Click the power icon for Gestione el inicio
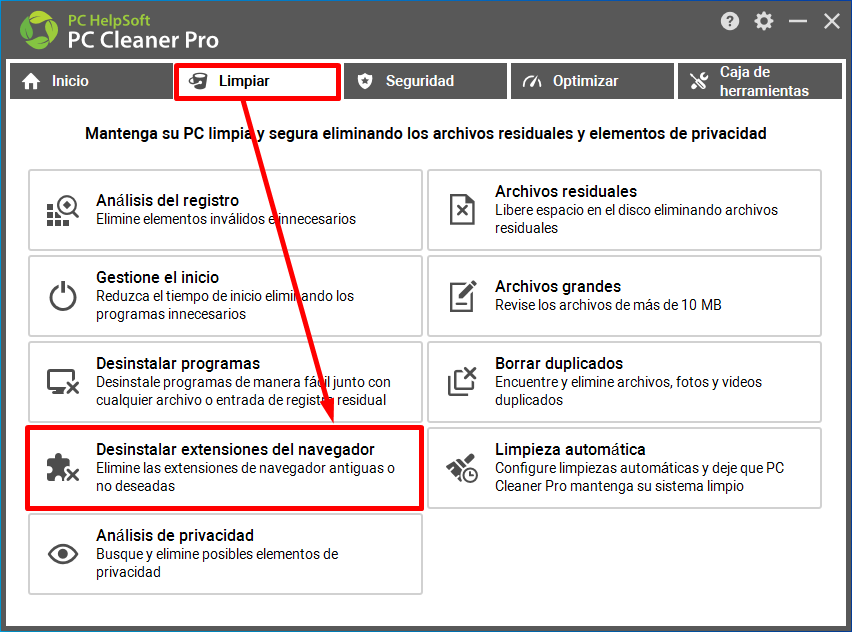The width and height of the screenshot is (852, 632). pyautogui.click(x=62, y=296)
